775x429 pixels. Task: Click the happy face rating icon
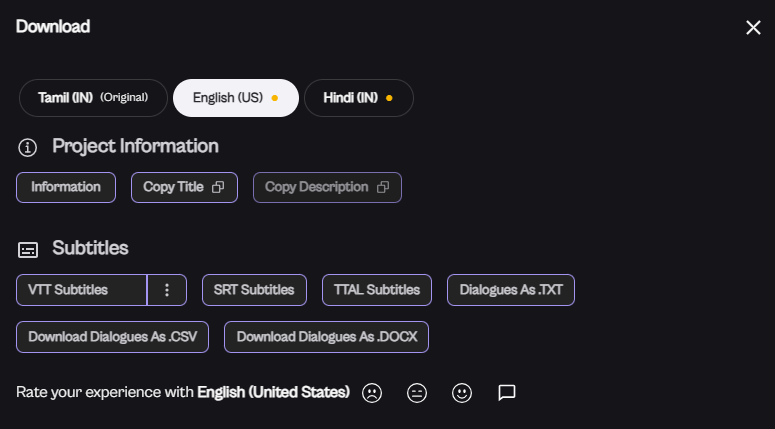[462, 393]
